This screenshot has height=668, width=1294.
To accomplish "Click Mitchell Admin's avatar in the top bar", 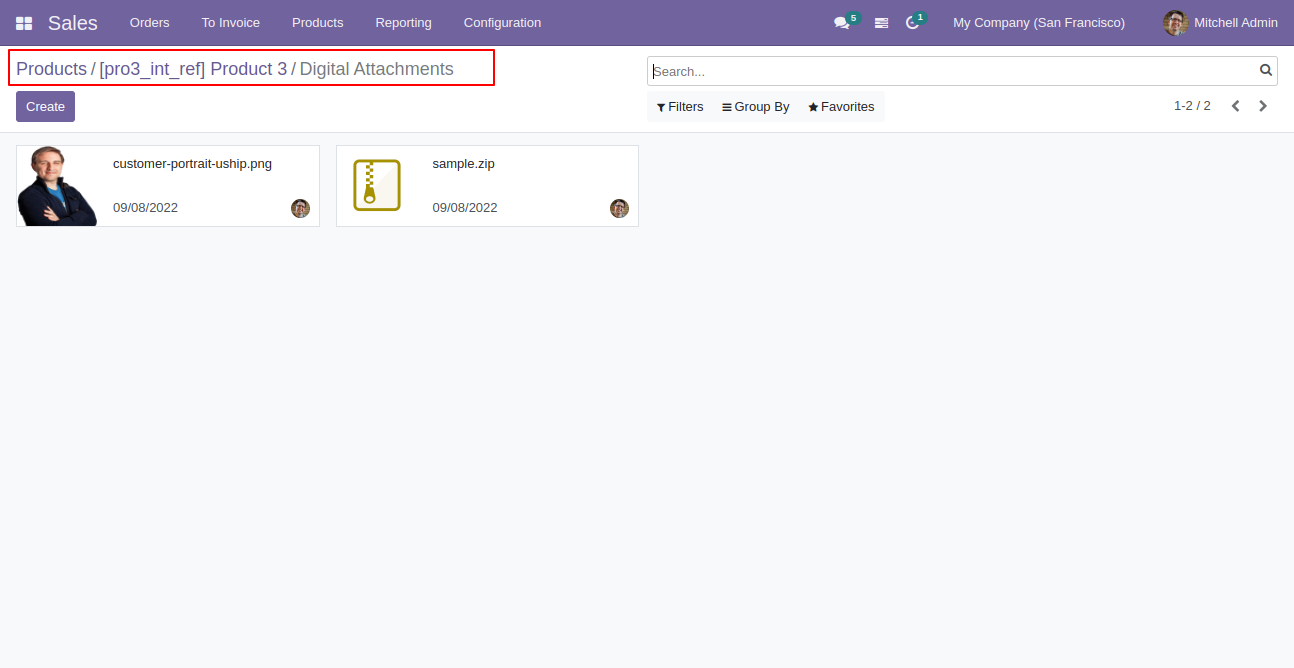I will tap(1176, 23).
